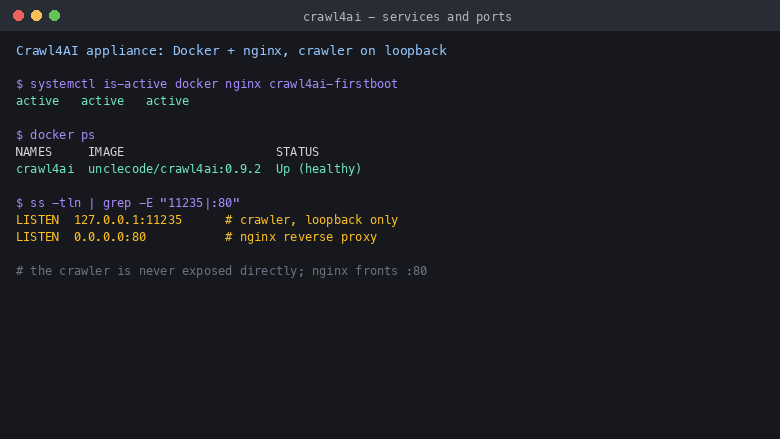Click the '$ docker ps' command line

click(55, 135)
